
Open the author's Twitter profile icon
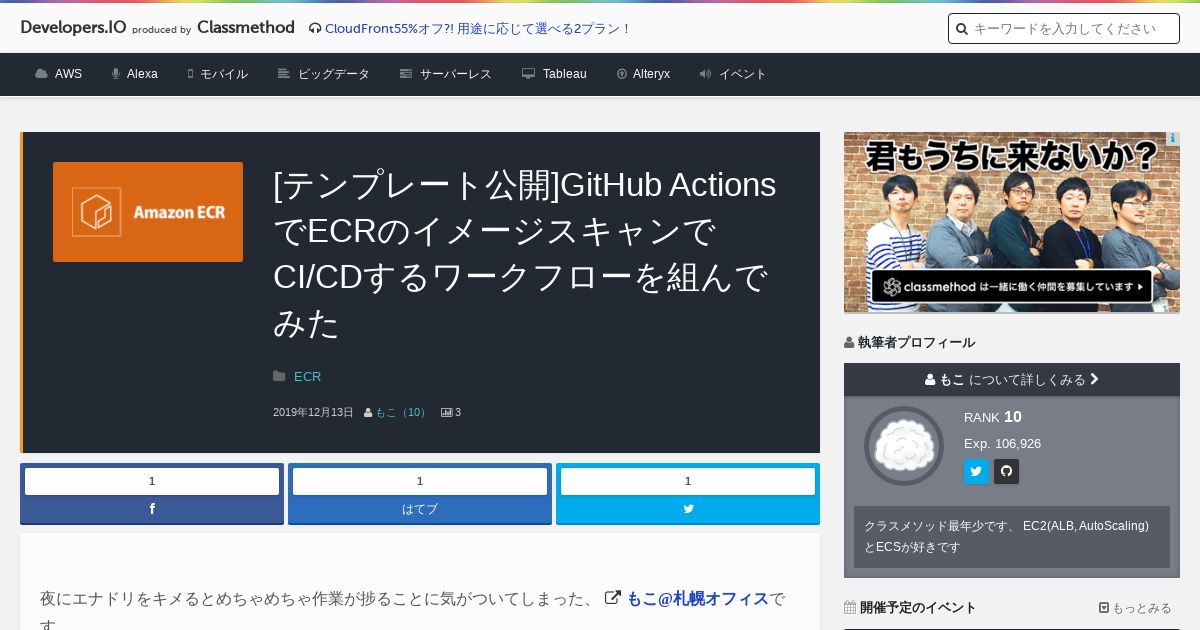[976, 471]
